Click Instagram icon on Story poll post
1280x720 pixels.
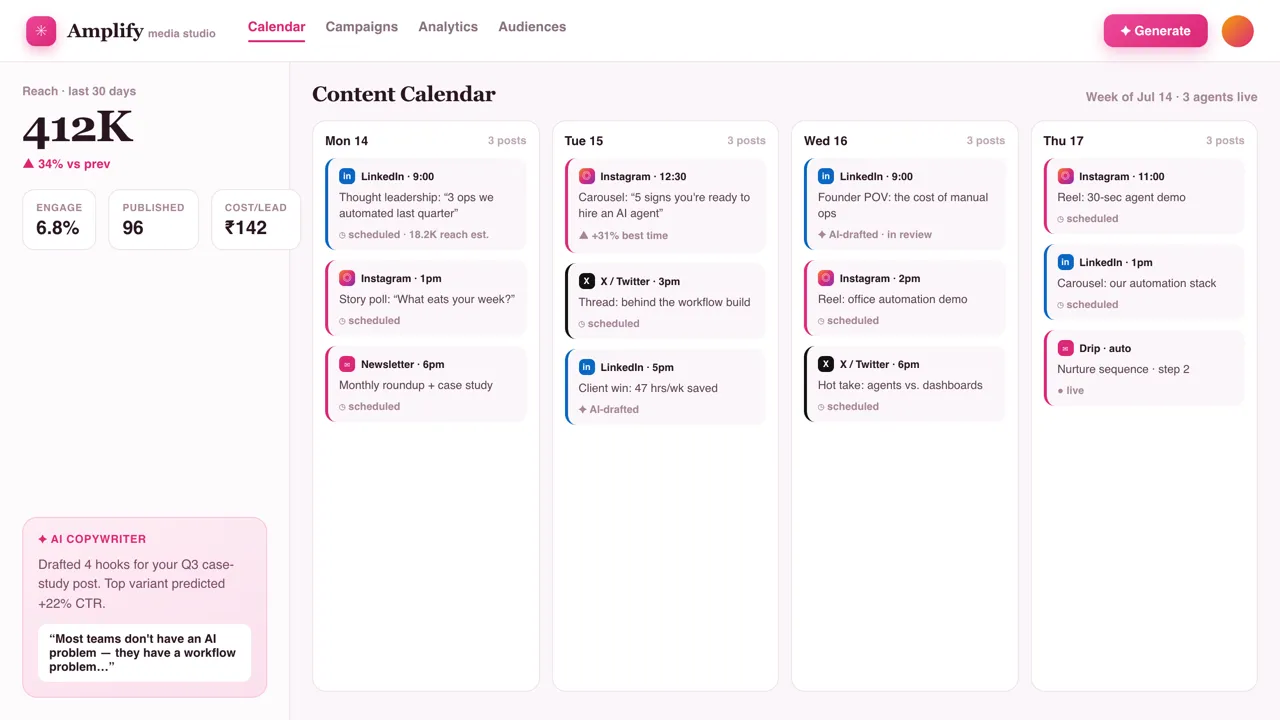[x=347, y=278]
